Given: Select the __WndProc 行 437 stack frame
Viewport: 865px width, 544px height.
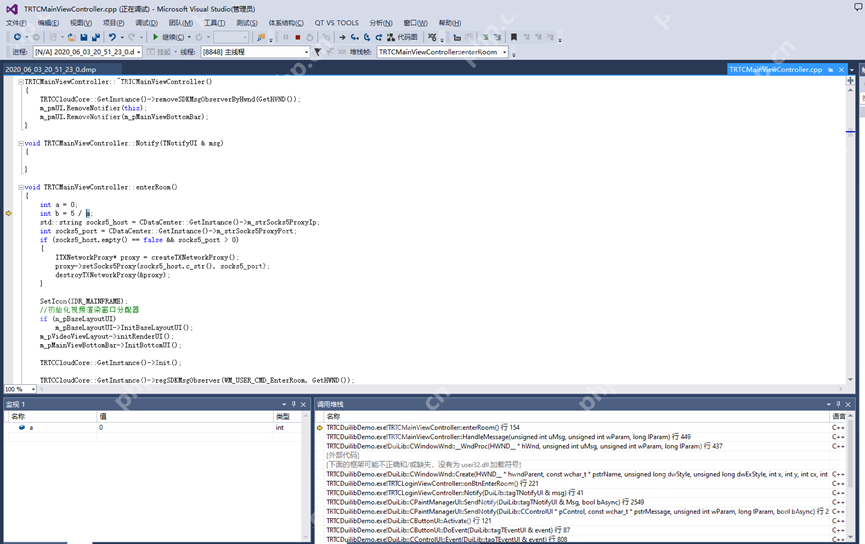Looking at the screenshot, I should click(524, 446).
